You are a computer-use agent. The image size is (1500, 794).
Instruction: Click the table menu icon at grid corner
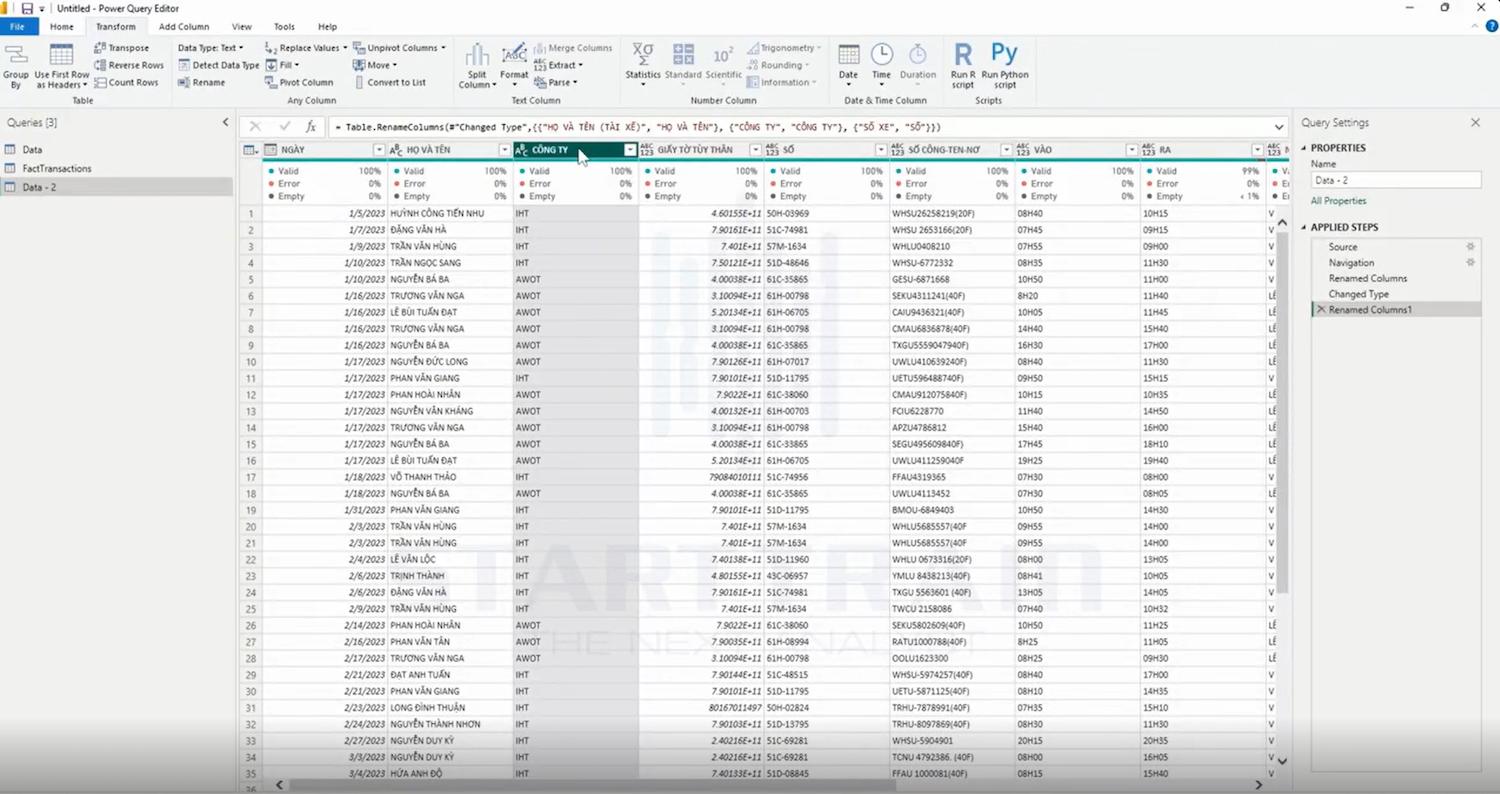tap(251, 150)
